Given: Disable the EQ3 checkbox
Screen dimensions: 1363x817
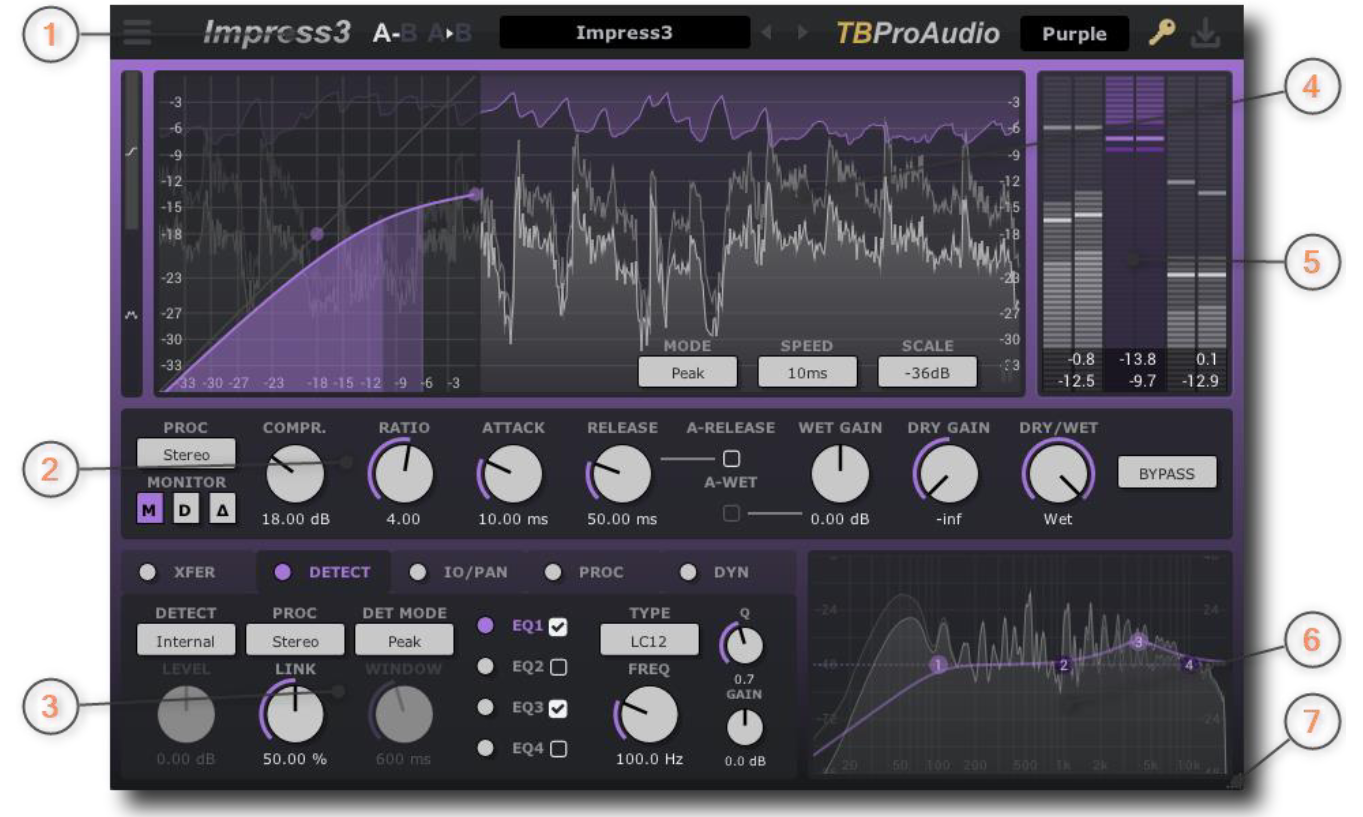Looking at the screenshot, I should (558, 708).
